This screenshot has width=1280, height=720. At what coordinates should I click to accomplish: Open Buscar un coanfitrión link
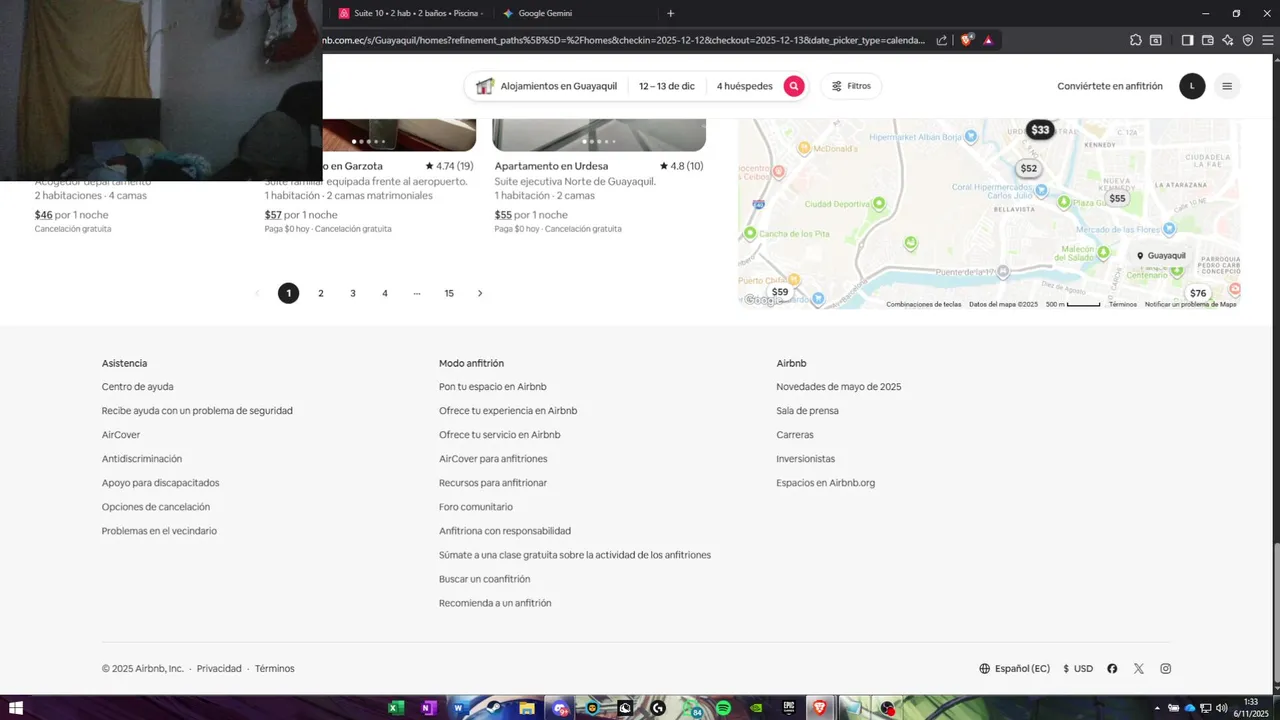(x=484, y=579)
